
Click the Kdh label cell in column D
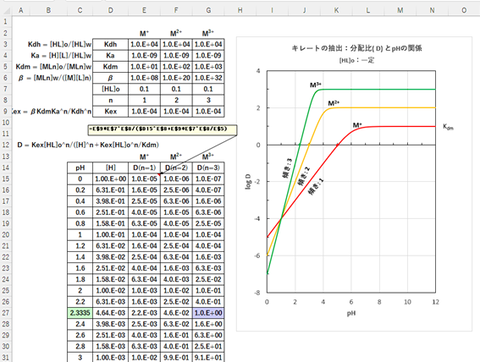(x=110, y=44)
